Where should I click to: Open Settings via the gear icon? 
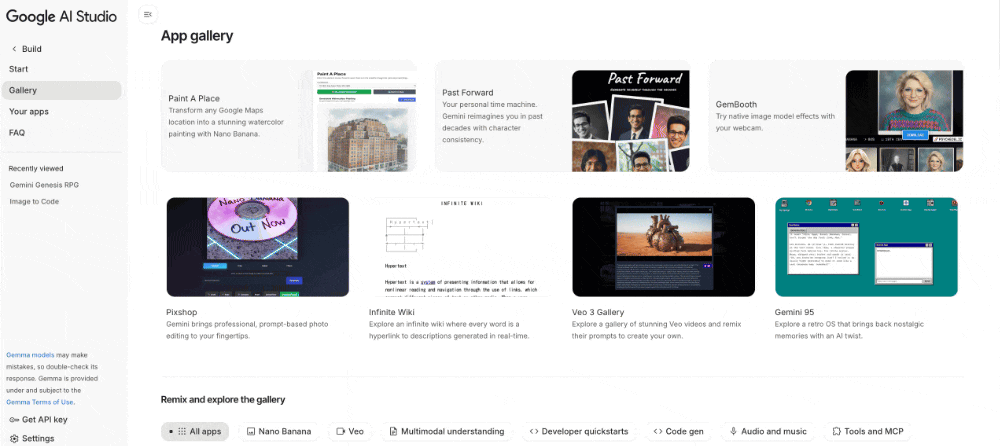click(x=14, y=438)
